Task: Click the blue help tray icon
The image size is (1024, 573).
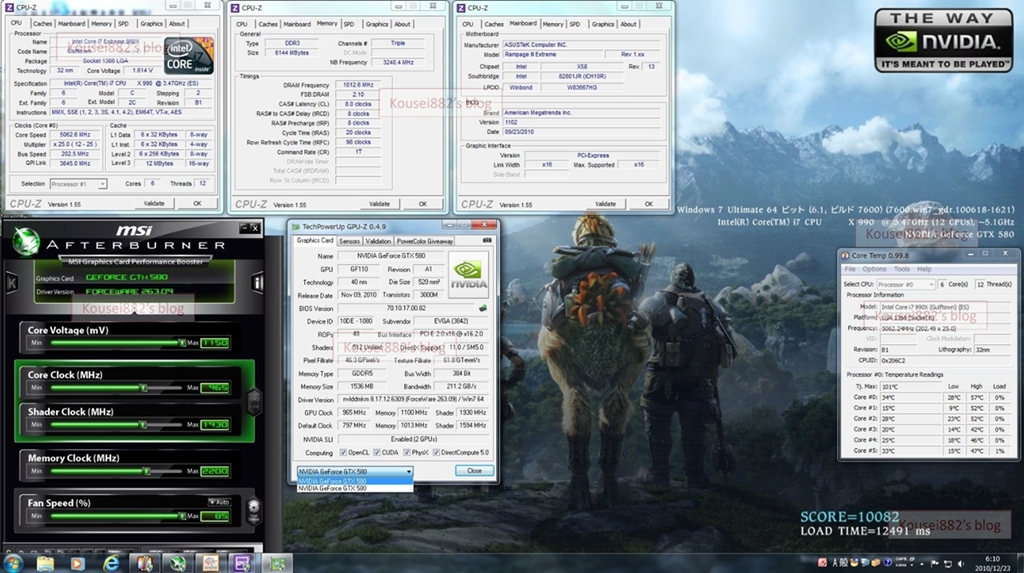Action: pyautogui.click(x=888, y=563)
